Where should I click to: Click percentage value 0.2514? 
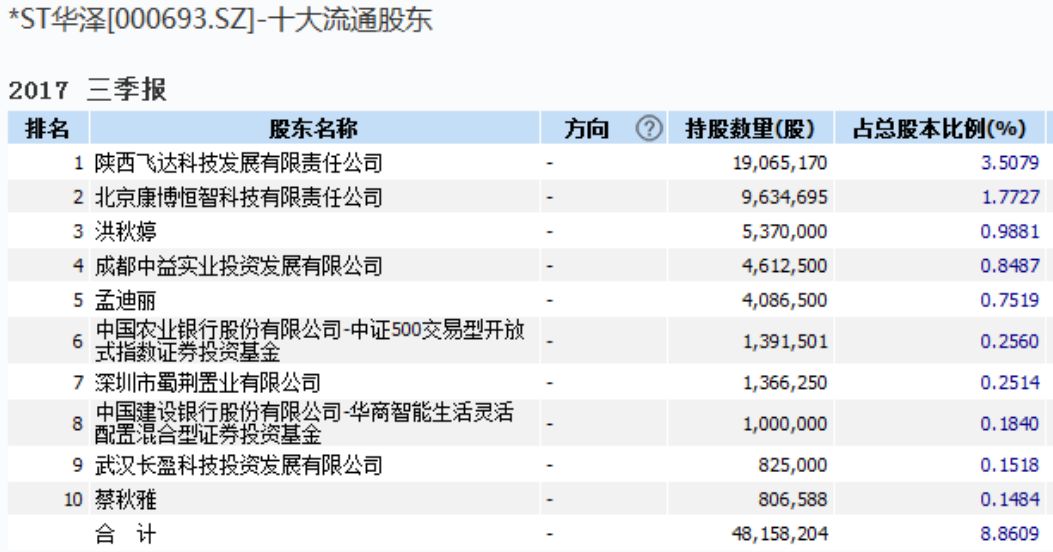pos(1010,383)
